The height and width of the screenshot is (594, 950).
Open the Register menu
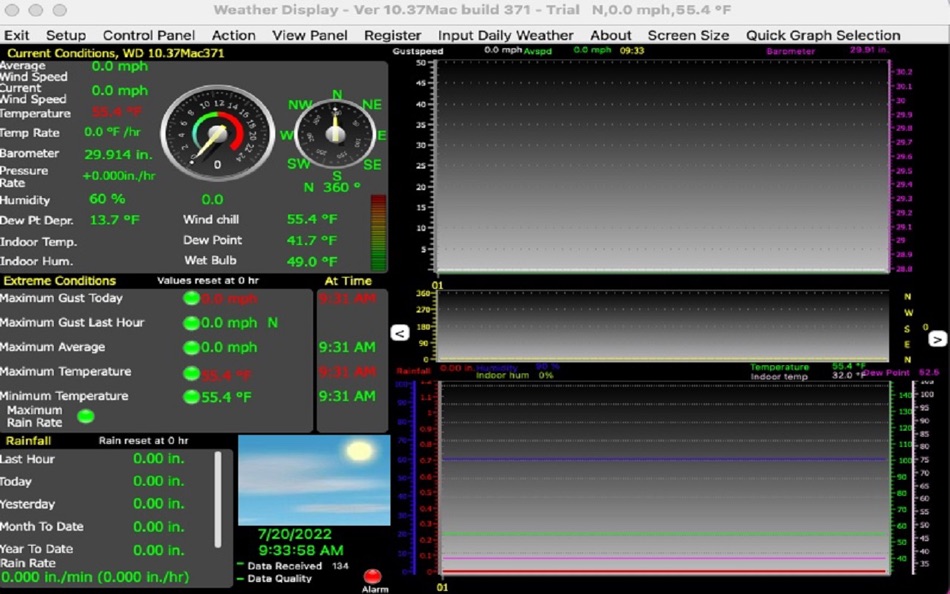pos(393,35)
